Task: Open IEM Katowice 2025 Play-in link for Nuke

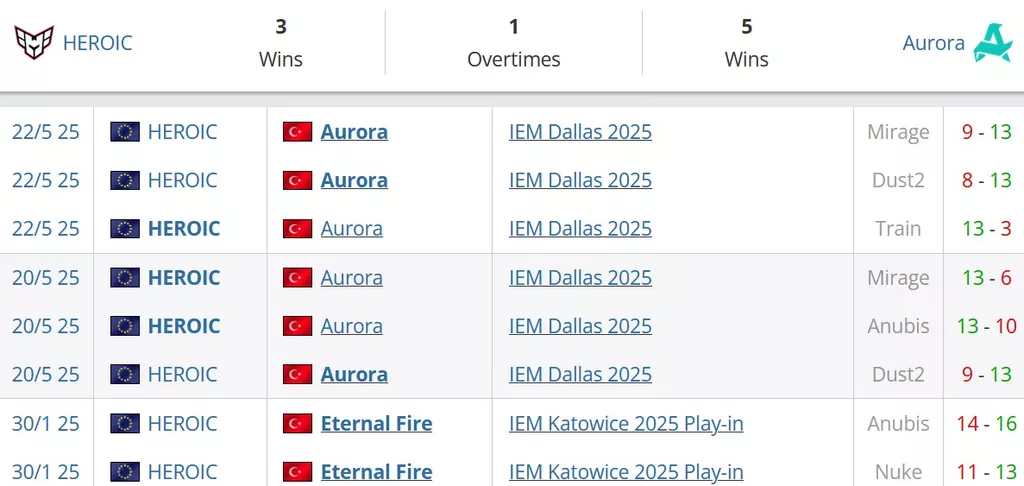Action: pyautogui.click(x=626, y=472)
